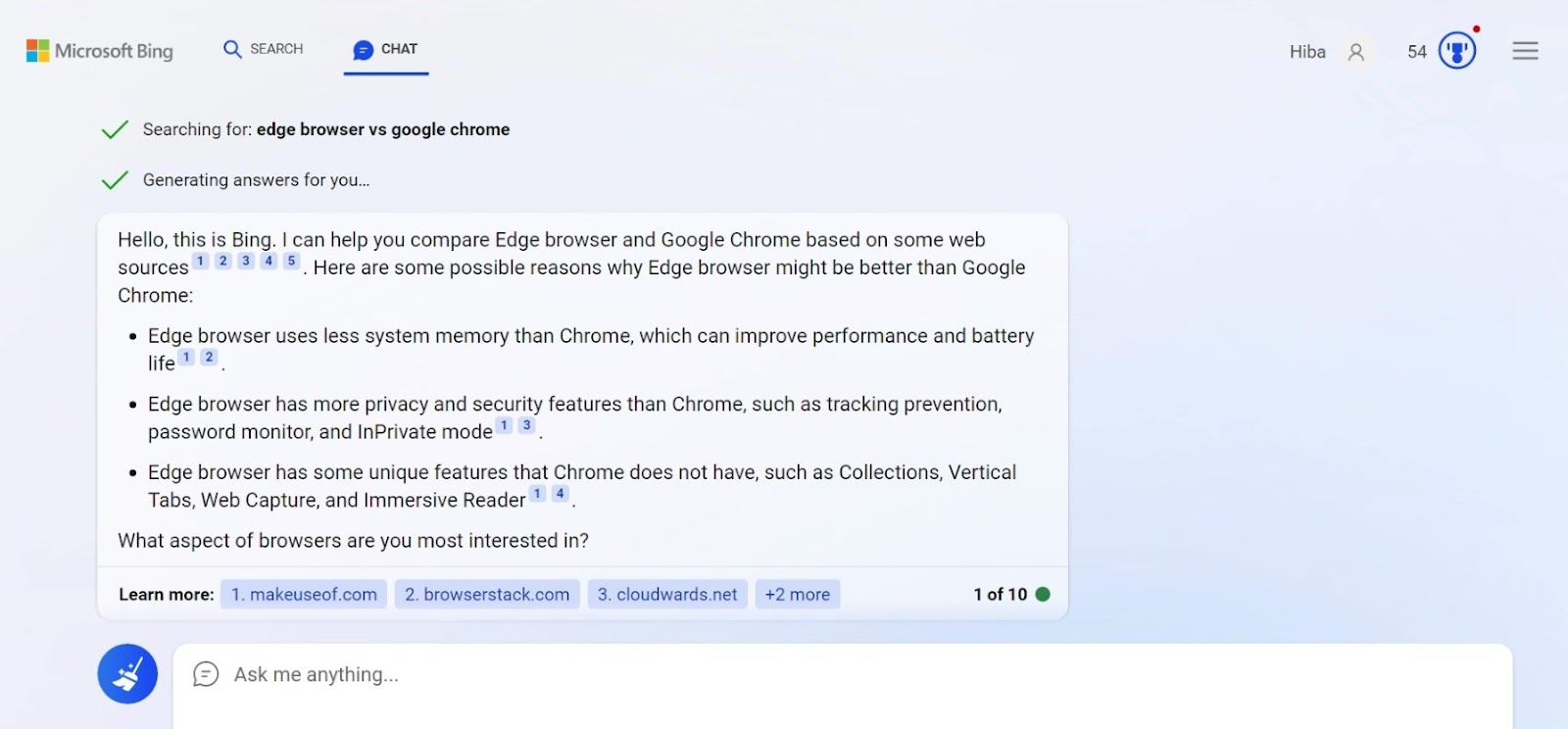Click the new topic broom icon

[x=127, y=674]
